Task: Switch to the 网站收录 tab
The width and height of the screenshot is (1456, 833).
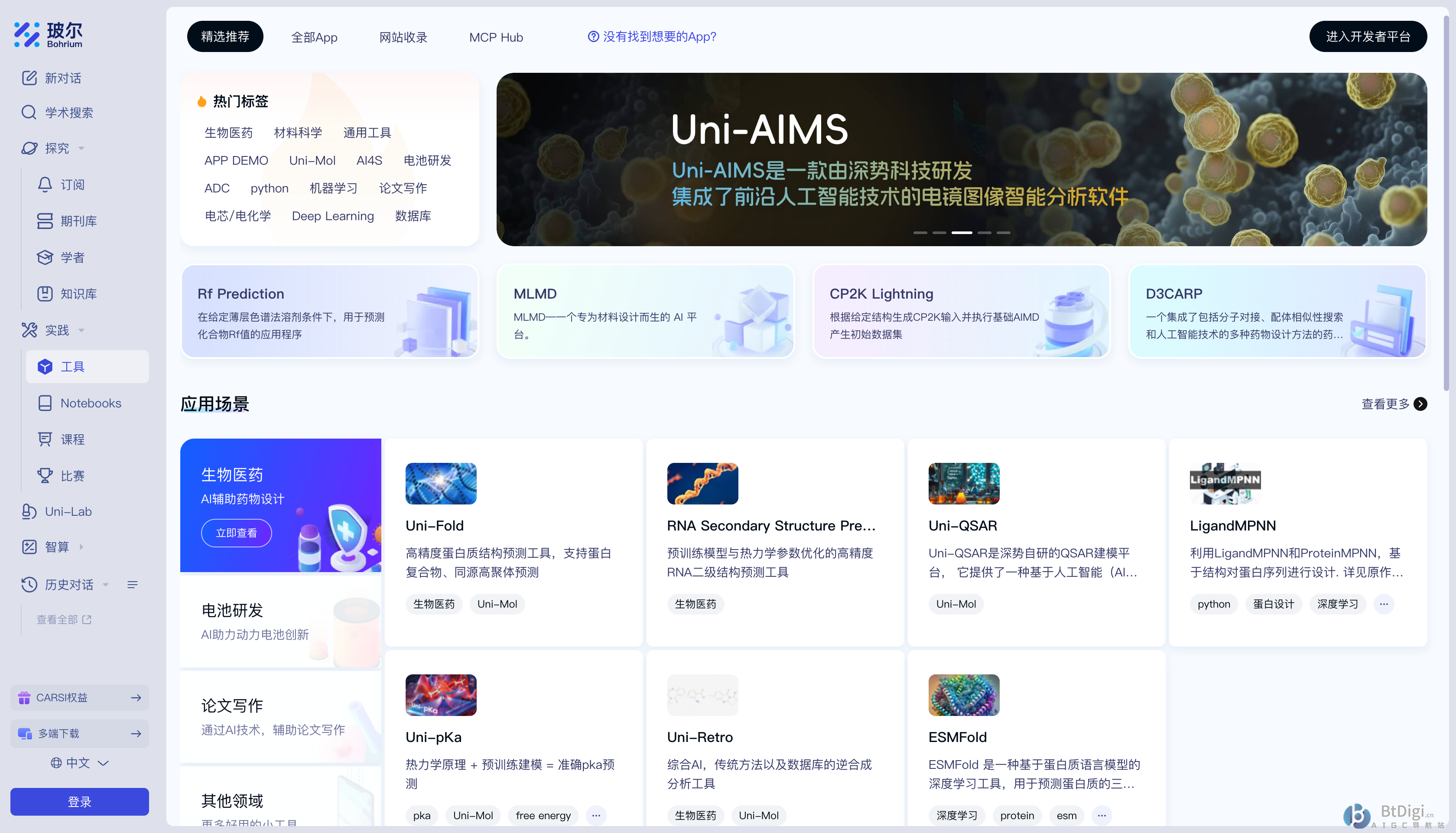Action: (x=404, y=37)
